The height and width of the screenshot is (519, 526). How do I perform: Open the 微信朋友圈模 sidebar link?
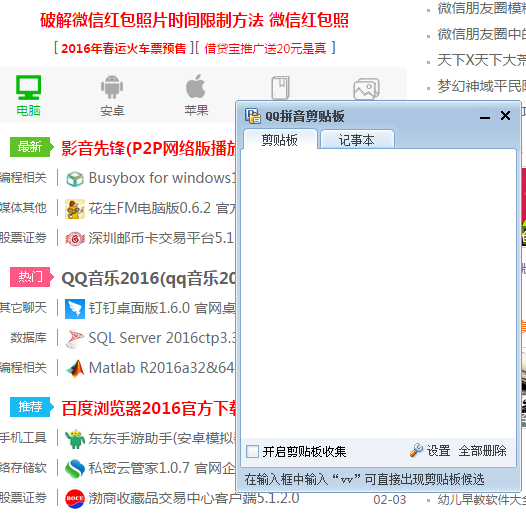(481, 8)
